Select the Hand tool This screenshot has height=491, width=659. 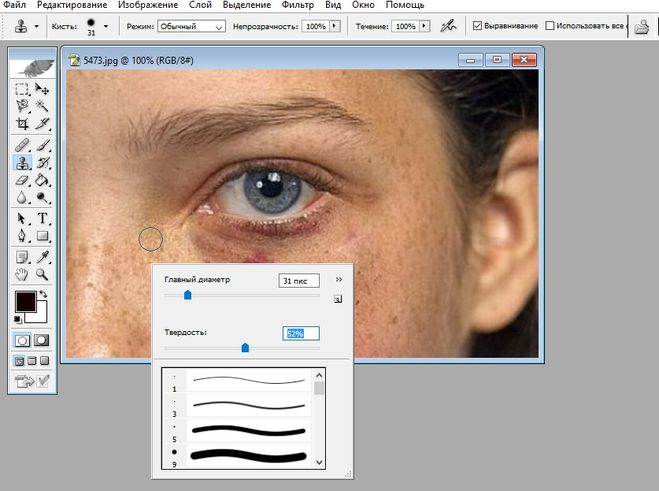(22, 273)
